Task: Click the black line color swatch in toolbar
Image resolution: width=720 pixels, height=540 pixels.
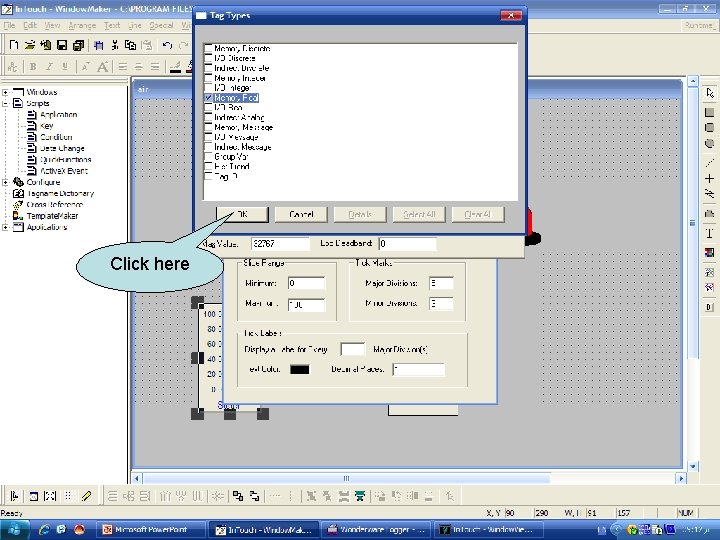Action: tap(175, 67)
